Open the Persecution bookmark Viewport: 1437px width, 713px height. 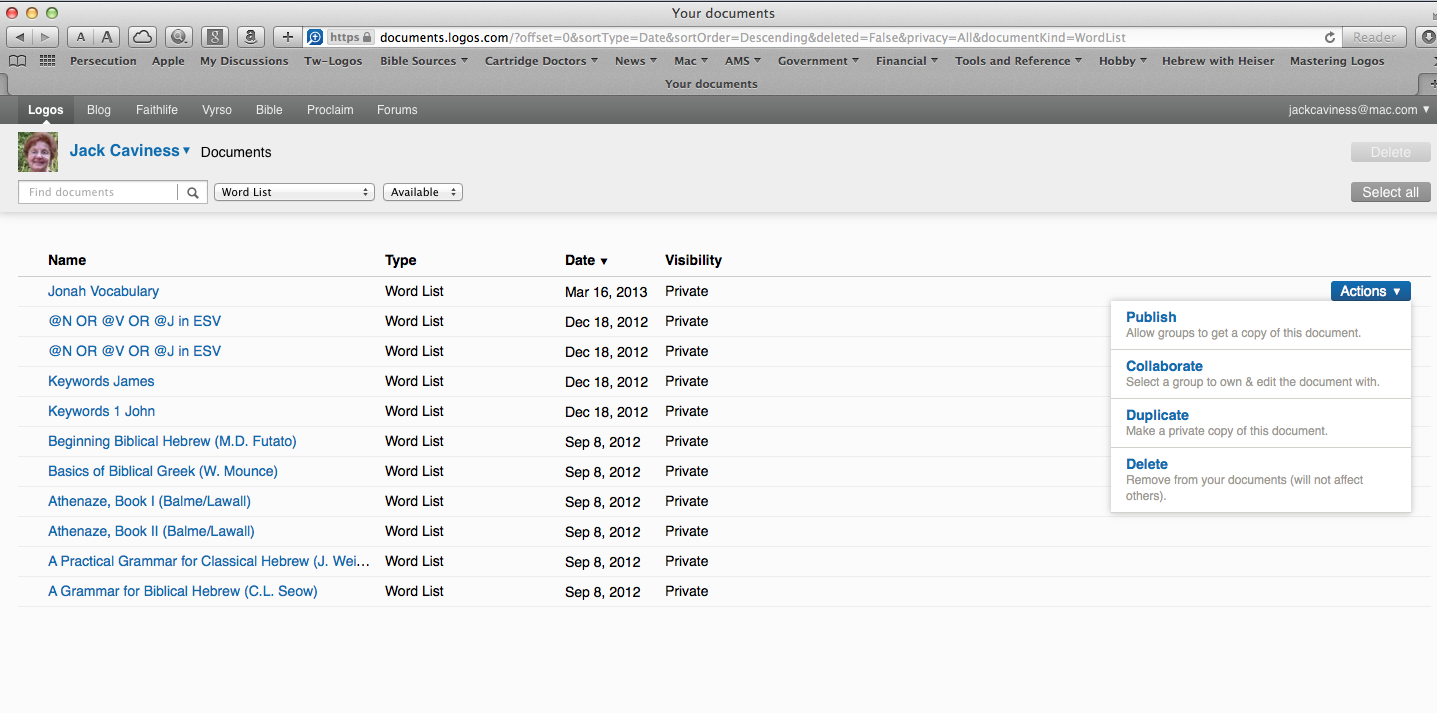click(x=103, y=61)
